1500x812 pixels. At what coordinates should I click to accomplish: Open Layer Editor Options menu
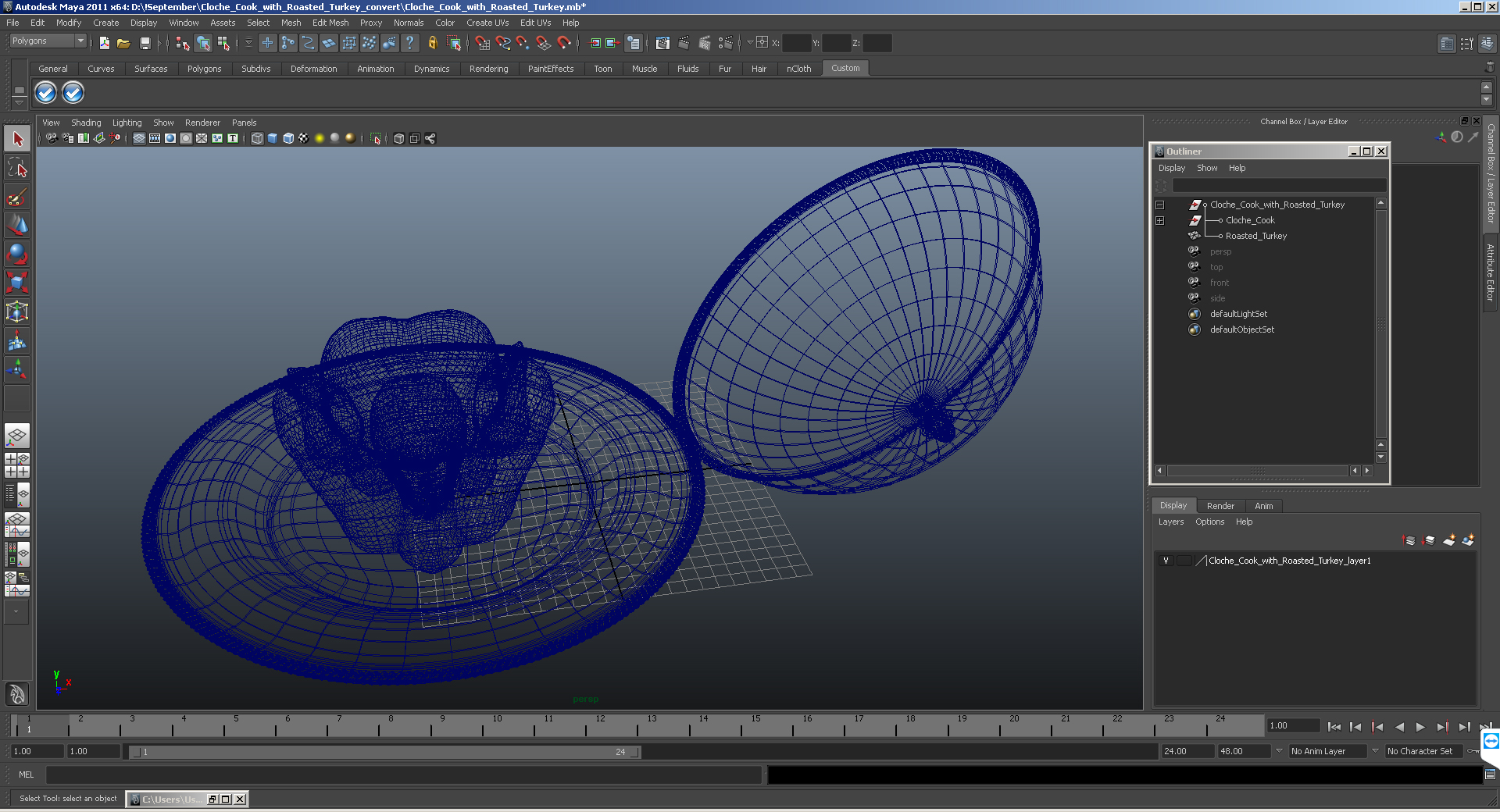[x=1209, y=522]
